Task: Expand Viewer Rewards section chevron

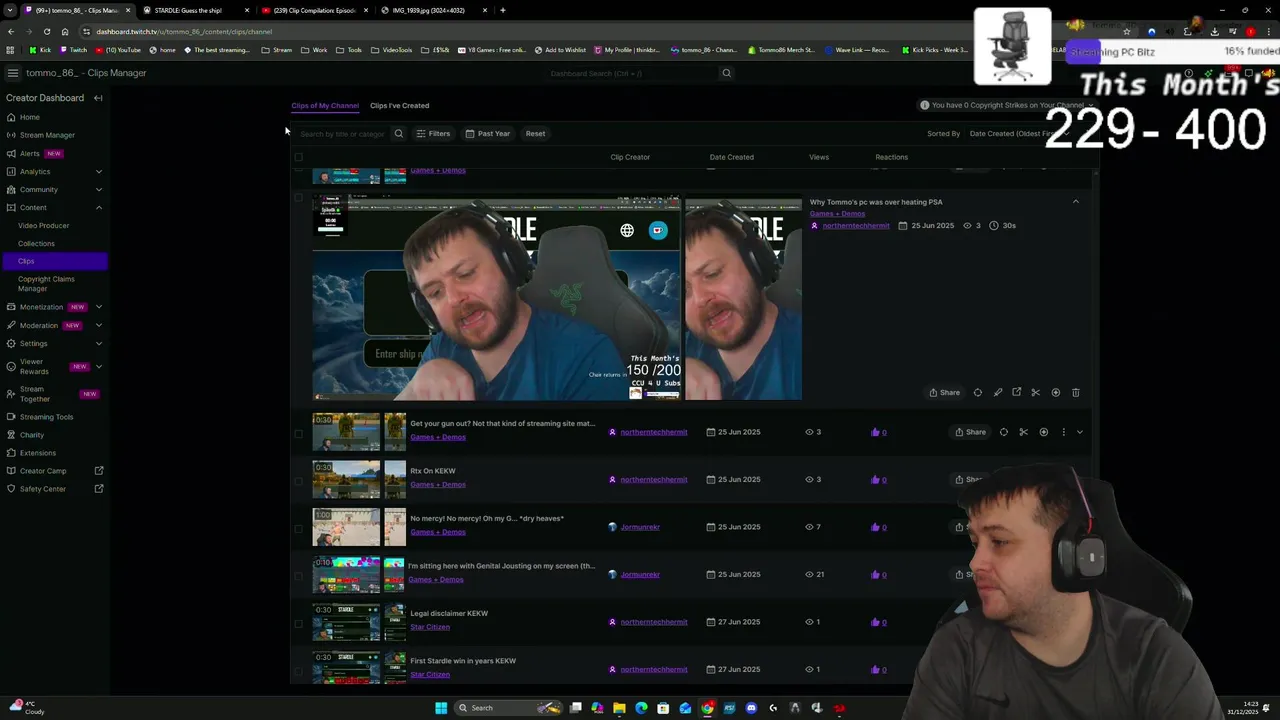Action: (98, 366)
